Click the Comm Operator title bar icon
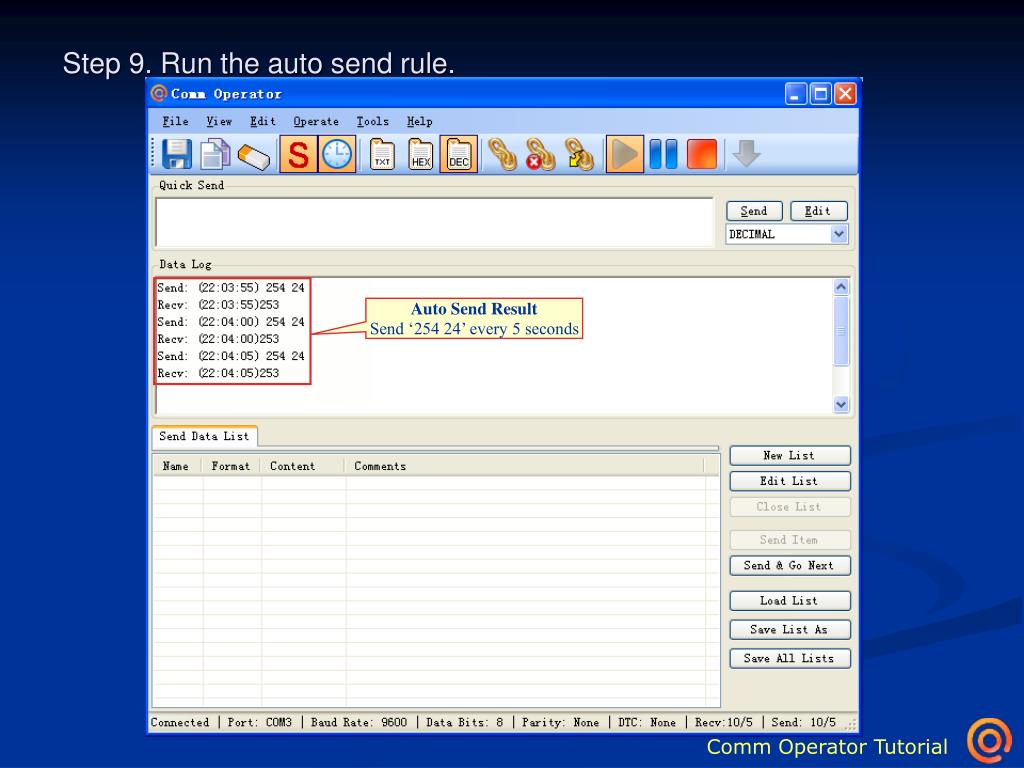 pos(159,93)
